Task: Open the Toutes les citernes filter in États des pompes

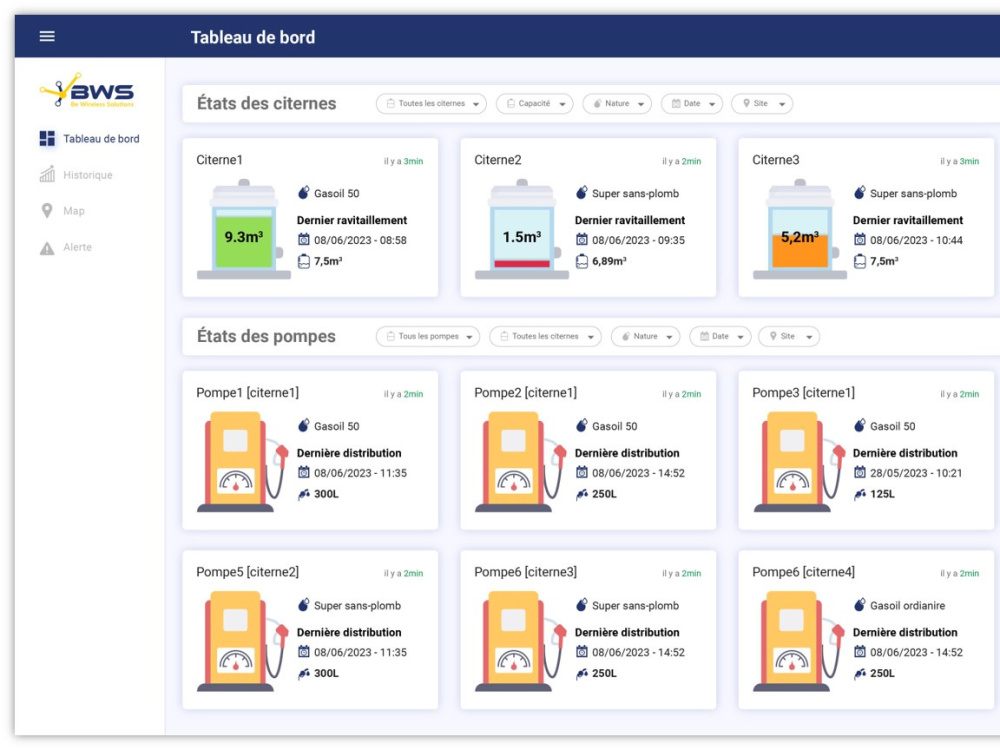Action: 545,336
